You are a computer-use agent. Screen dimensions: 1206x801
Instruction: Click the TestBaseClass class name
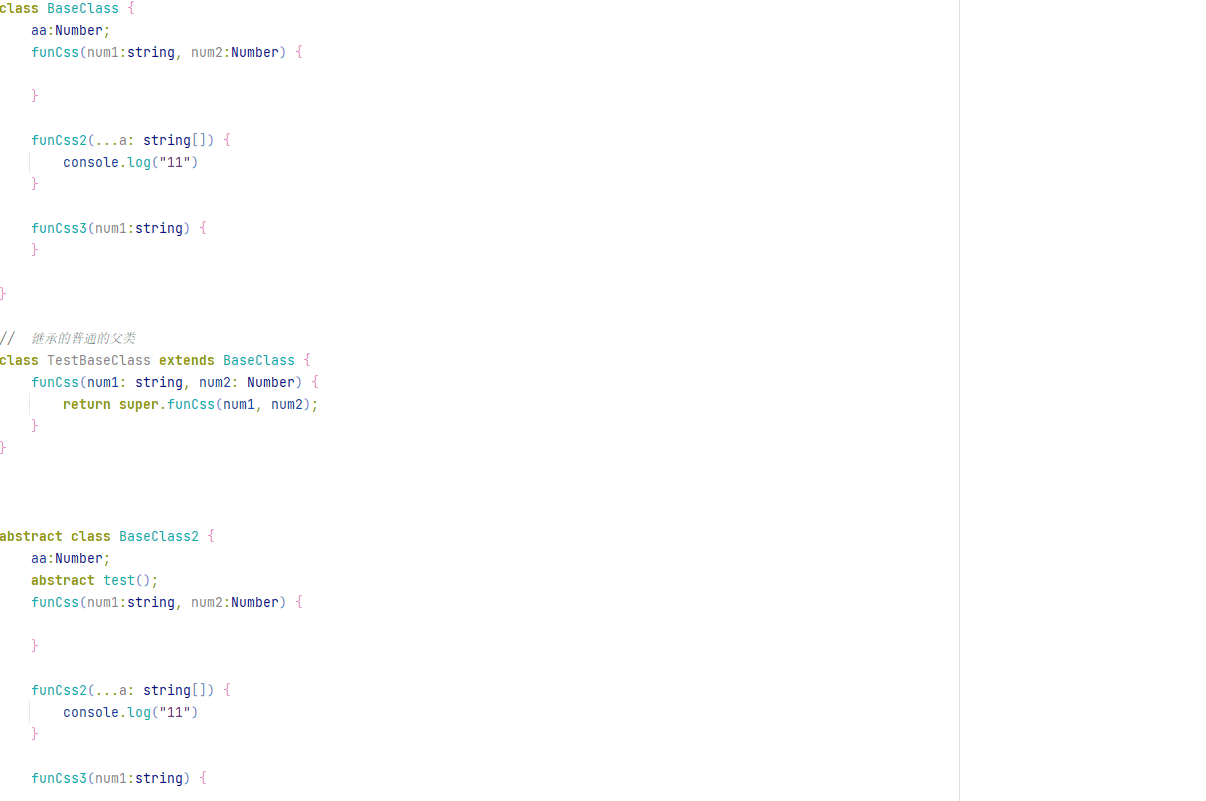98,360
